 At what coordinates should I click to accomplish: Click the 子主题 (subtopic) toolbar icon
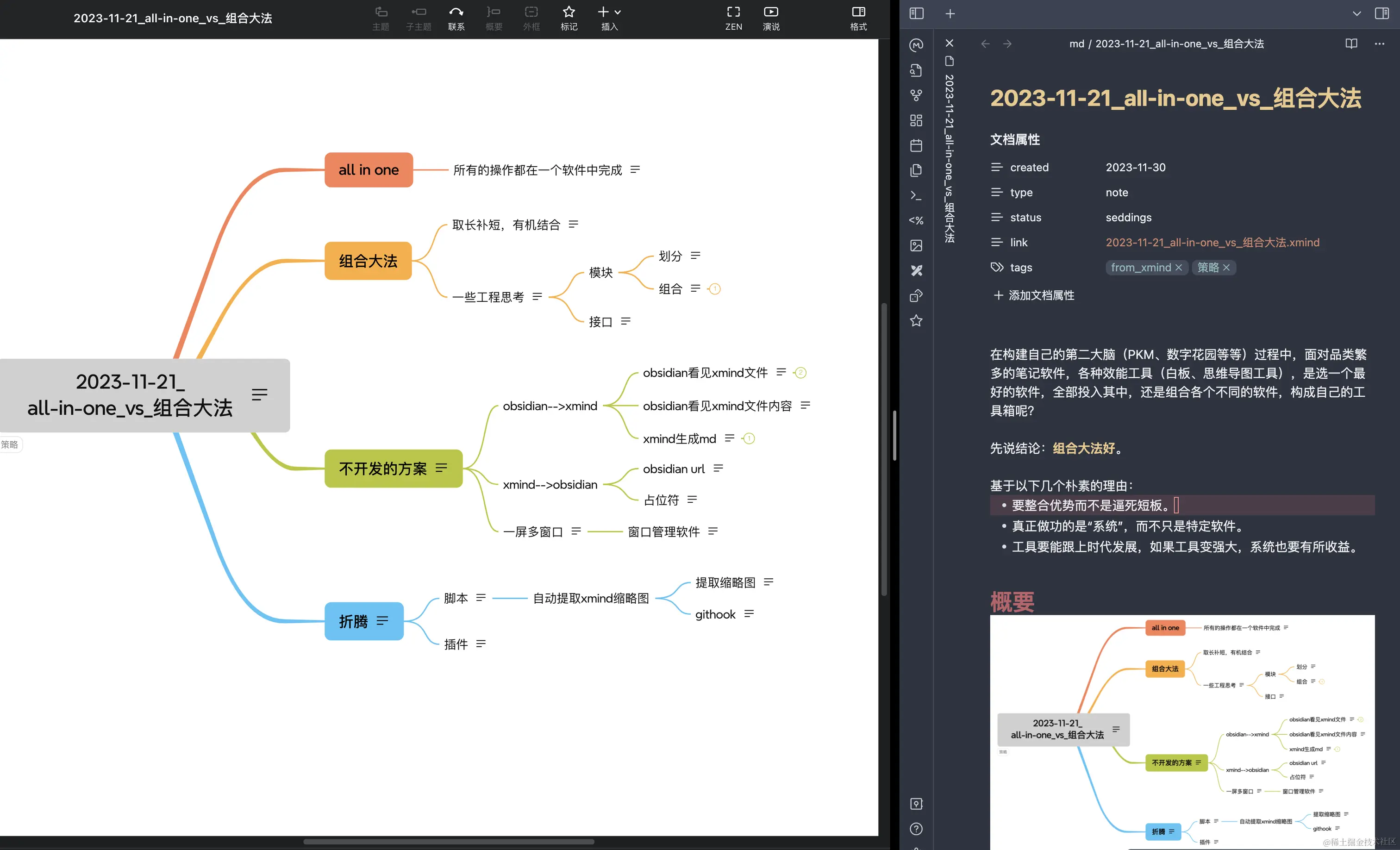(x=419, y=18)
